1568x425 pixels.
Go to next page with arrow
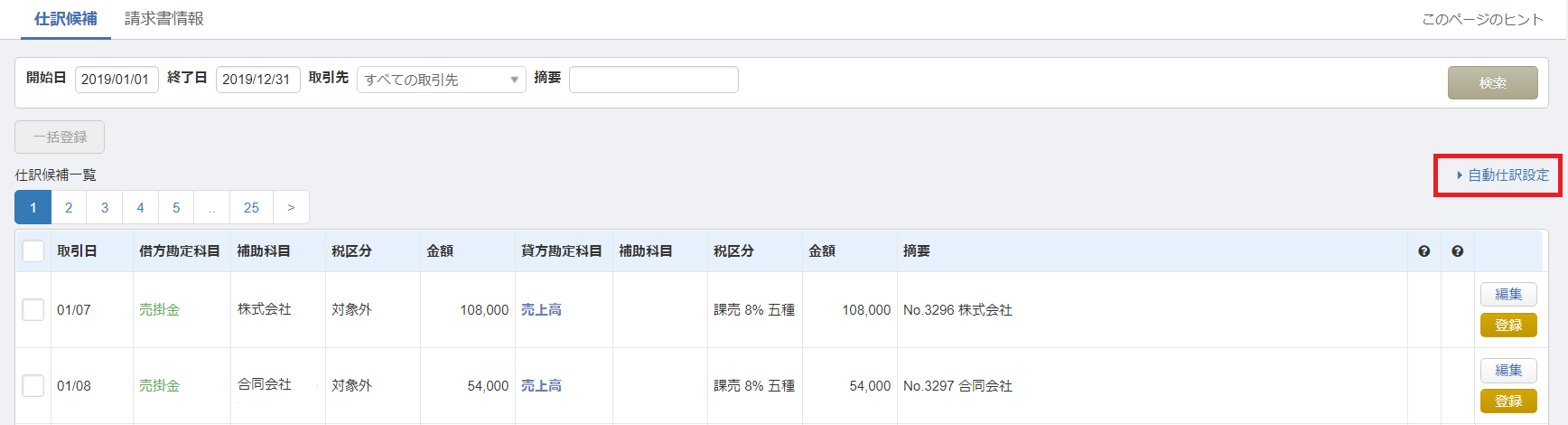click(x=291, y=207)
